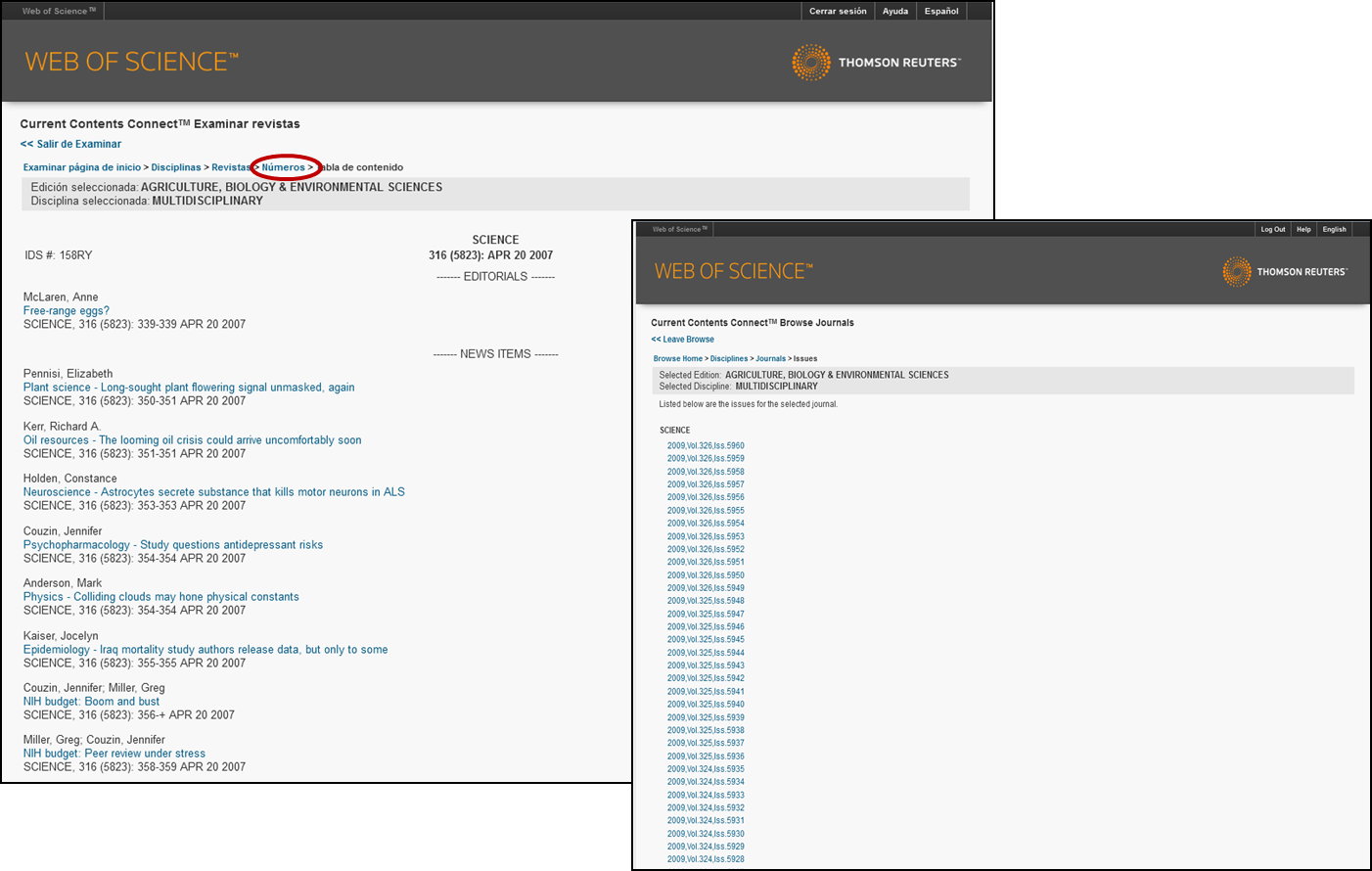Image resolution: width=1372 pixels, height=871 pixels.
Task: Click Log Out in the English window
Action: pyautogui.click(x=1273, y=229)
